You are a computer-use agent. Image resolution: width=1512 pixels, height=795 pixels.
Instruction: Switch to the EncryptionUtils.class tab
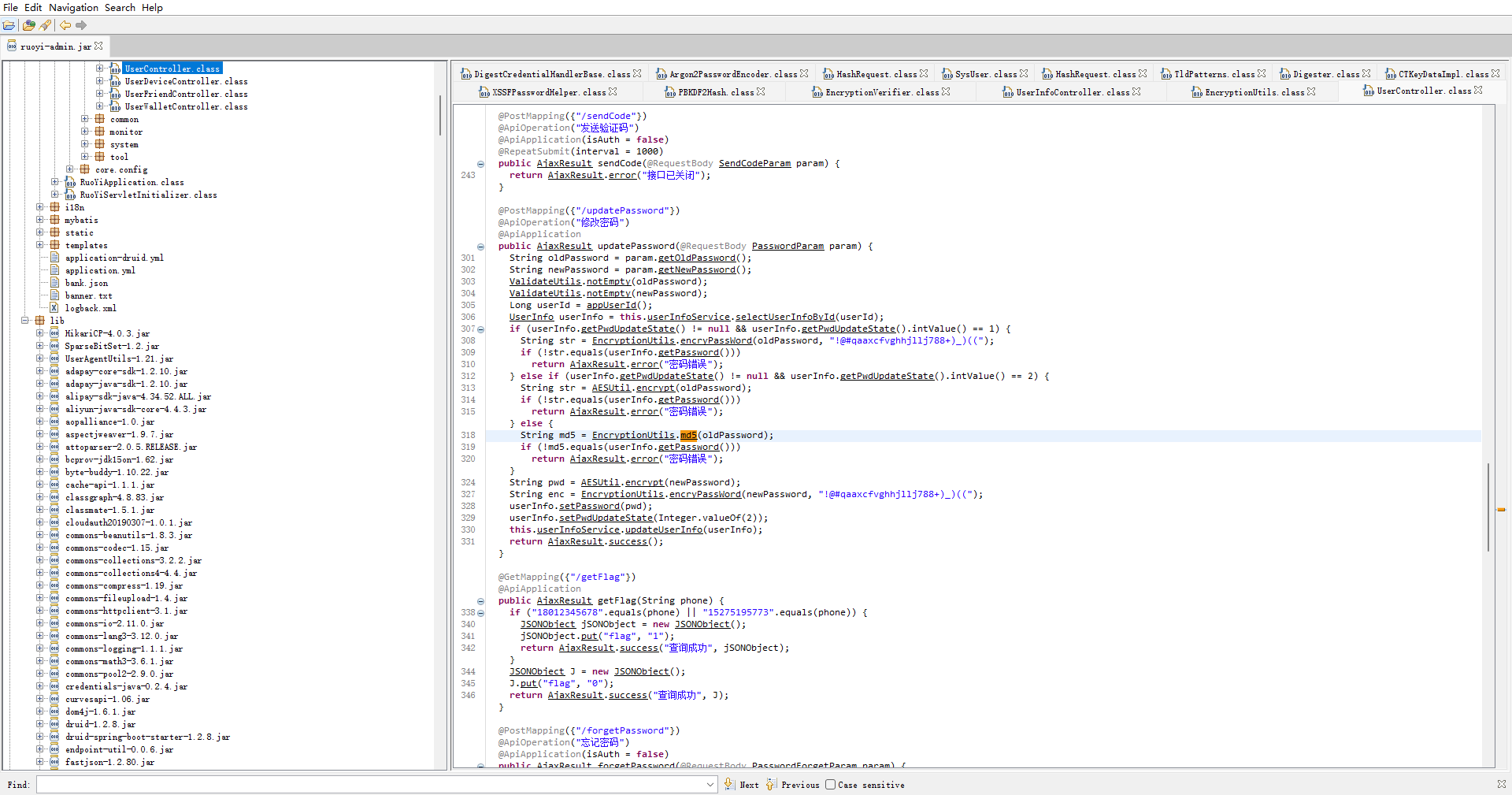pos(1254,92)
